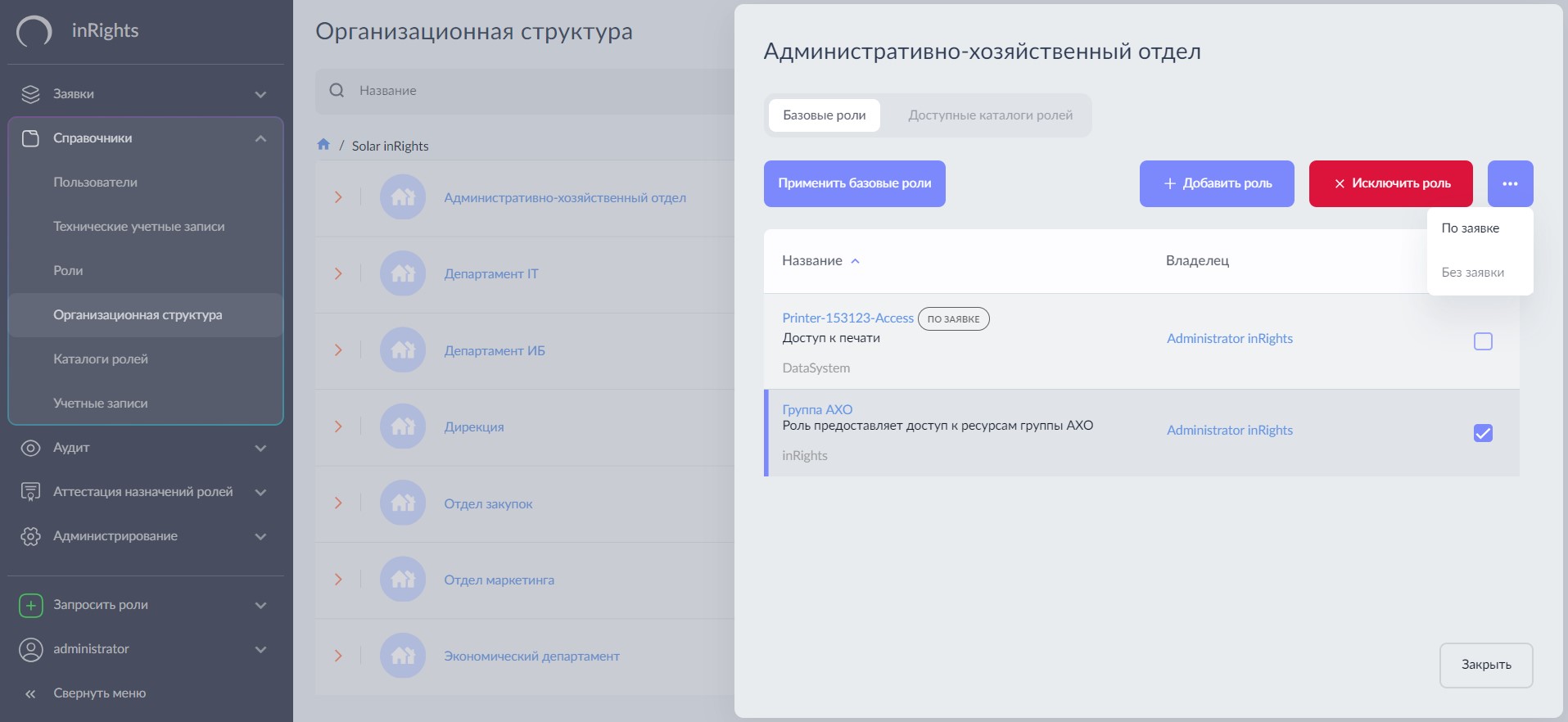Collapse the menu via double-chevron icon
This screenshot has height=722, width=1568.
(x=30, y=693)
